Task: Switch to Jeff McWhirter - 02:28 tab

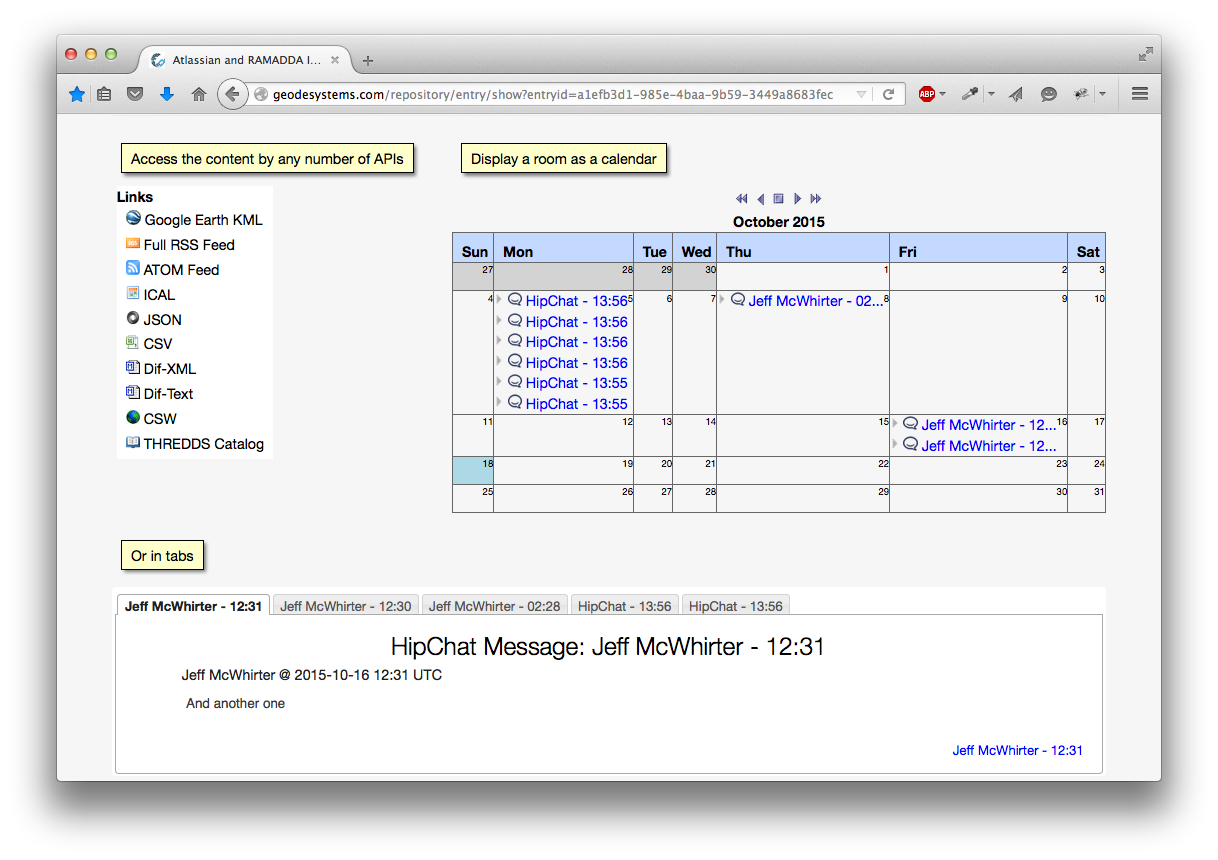Action: pos(495,606)
